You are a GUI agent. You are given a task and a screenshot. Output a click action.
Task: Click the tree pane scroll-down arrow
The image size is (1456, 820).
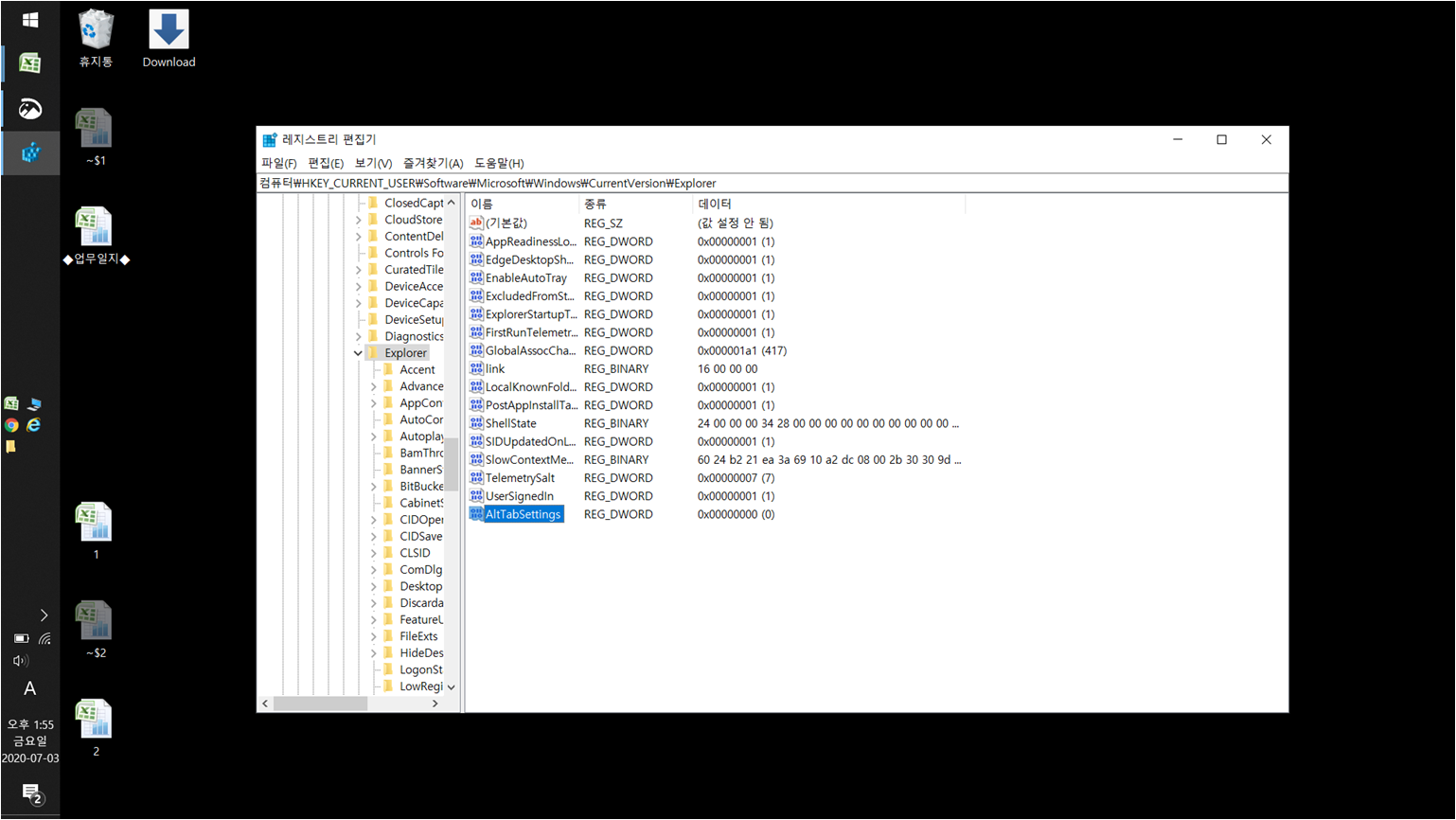(451, 687)
